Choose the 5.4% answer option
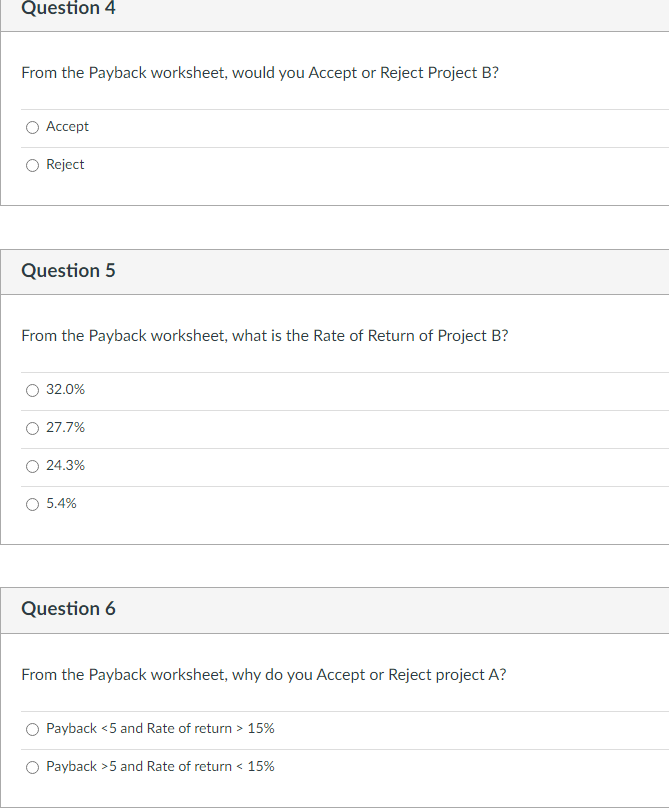 32,503
